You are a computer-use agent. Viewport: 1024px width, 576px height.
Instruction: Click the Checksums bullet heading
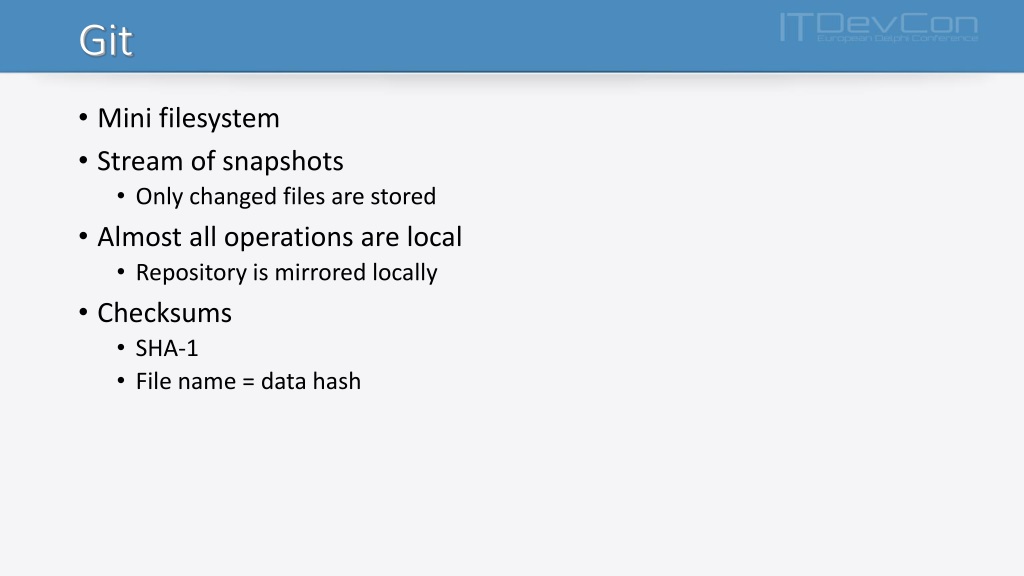(165, 313)
